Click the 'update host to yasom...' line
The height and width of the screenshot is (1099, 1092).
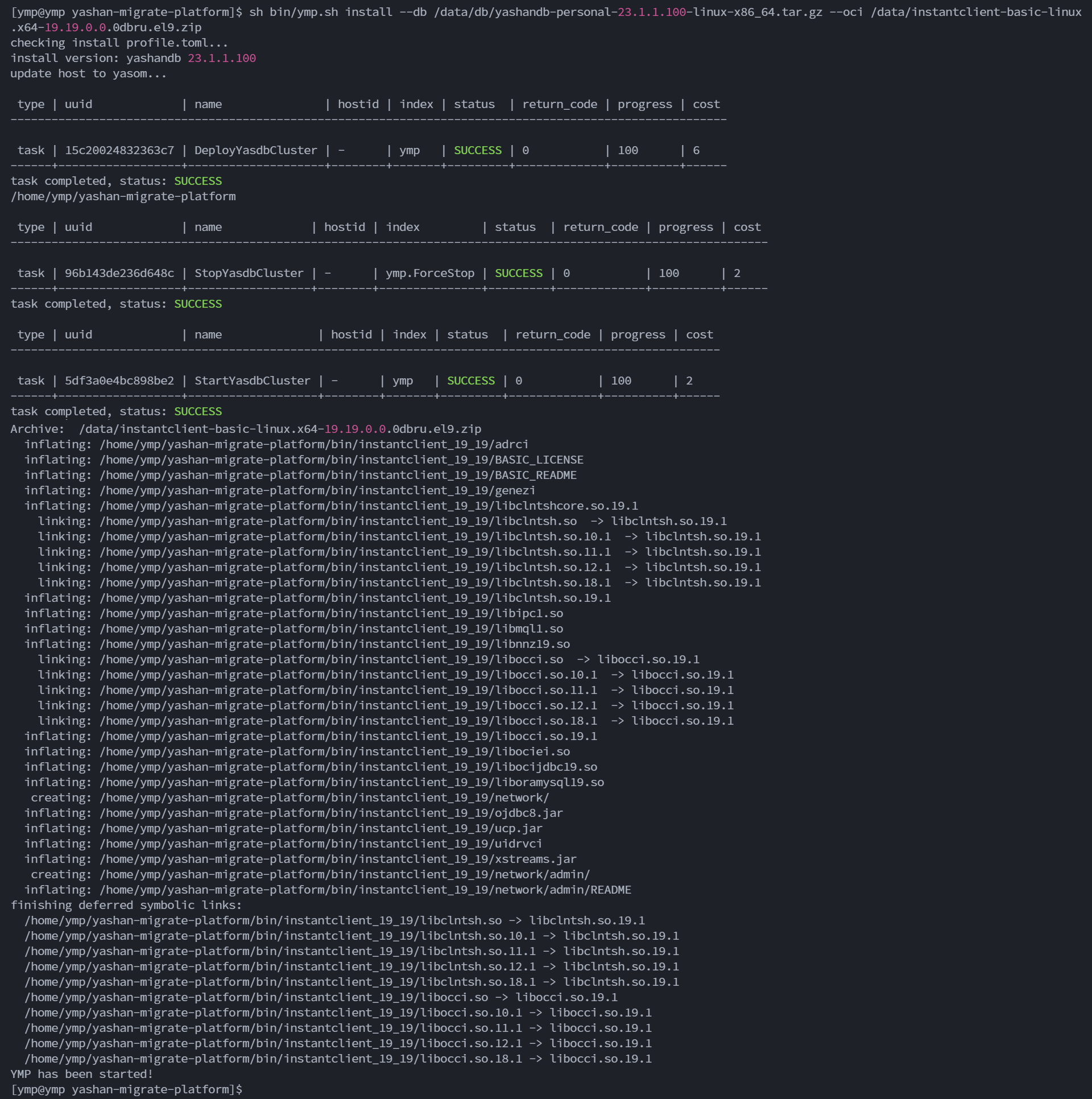click(x=88, y=73)
